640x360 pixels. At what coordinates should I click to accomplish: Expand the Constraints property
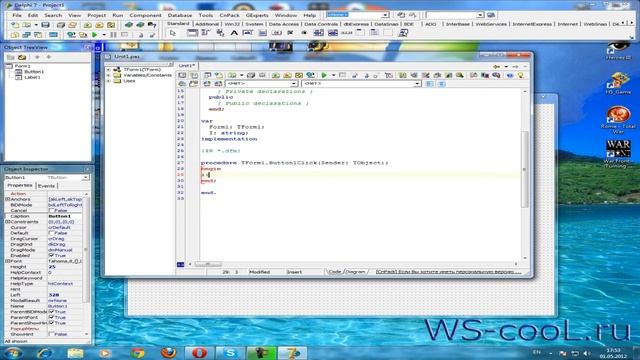tap(7, 222)
